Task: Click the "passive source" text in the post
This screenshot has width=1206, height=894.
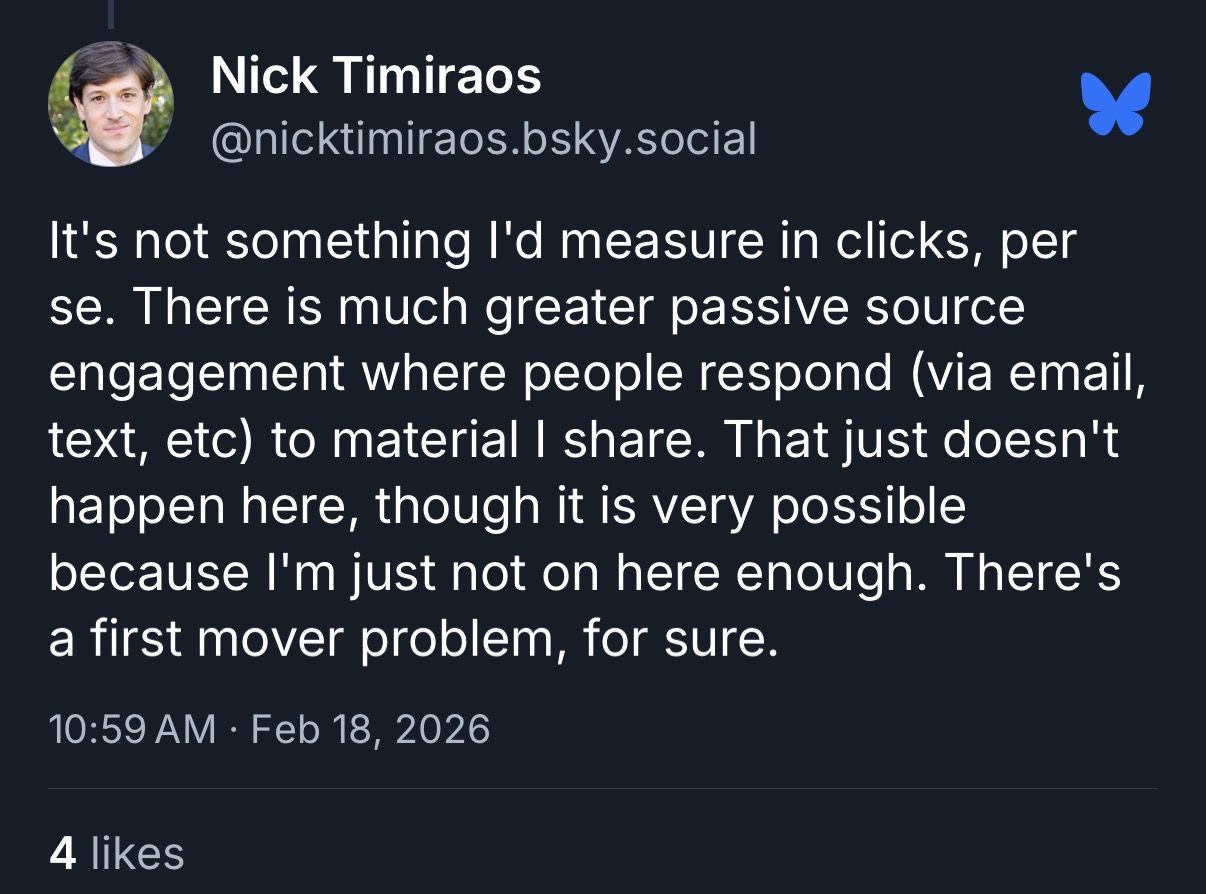Action: [x=847, y=309]
